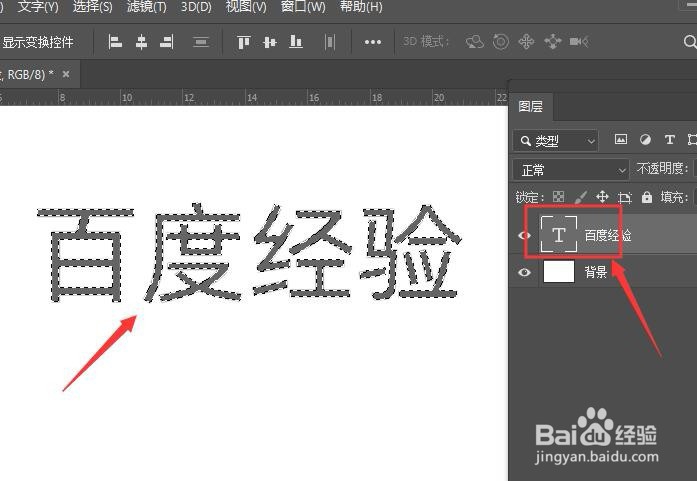Screen dimensions: 697x481
Task: Click text layer T thumbnail
Action: pyautogui.click(x=559, y=234)
